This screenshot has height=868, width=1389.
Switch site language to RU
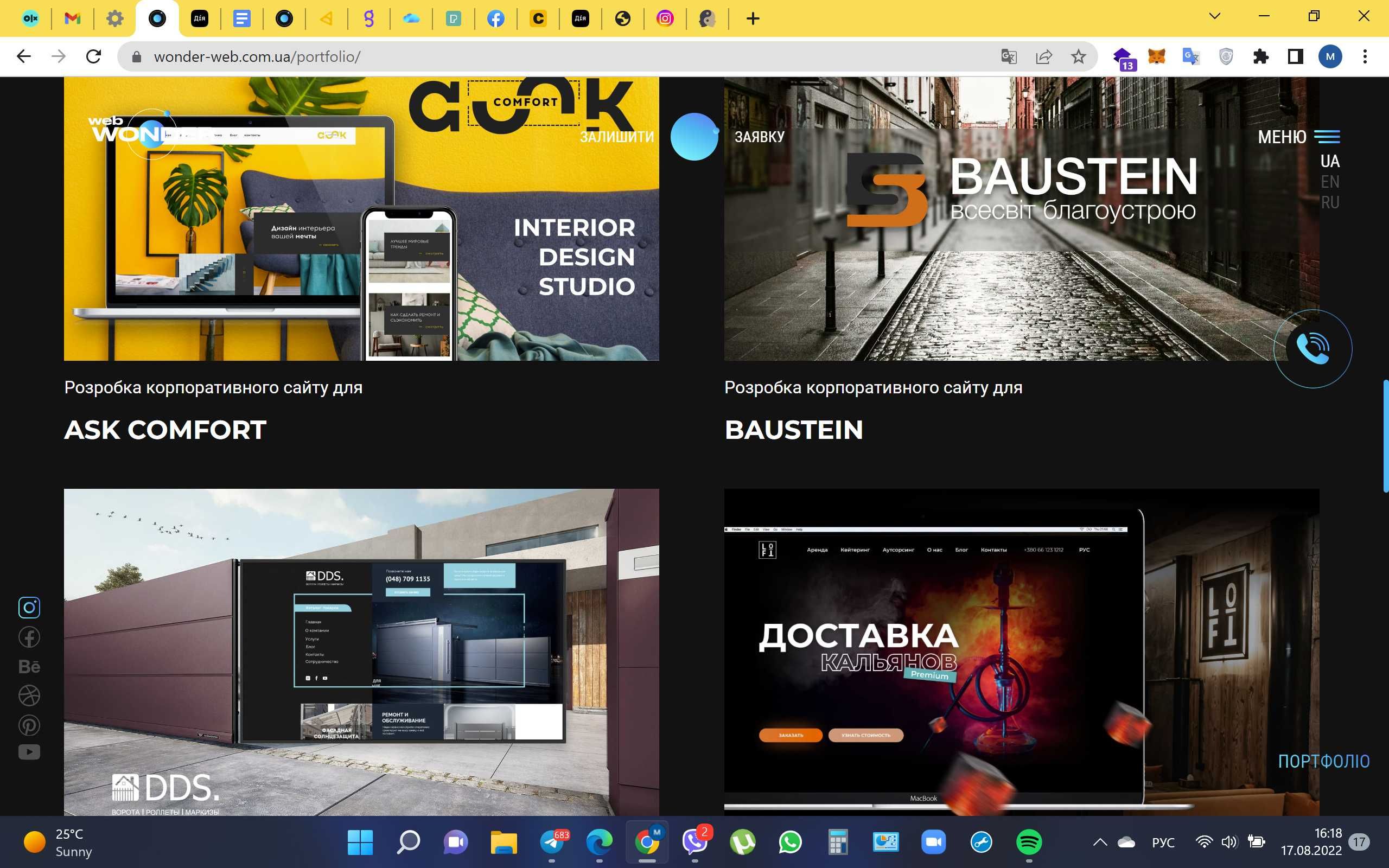point(1330,203)
